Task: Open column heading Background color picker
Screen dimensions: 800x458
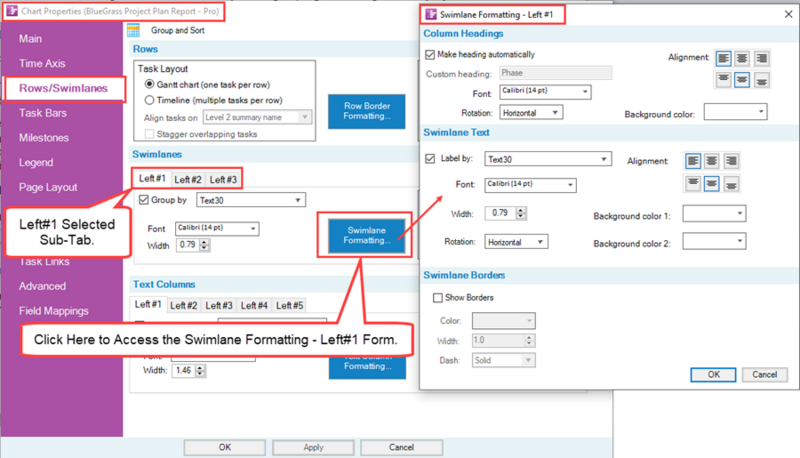Action: pos(735,112)
